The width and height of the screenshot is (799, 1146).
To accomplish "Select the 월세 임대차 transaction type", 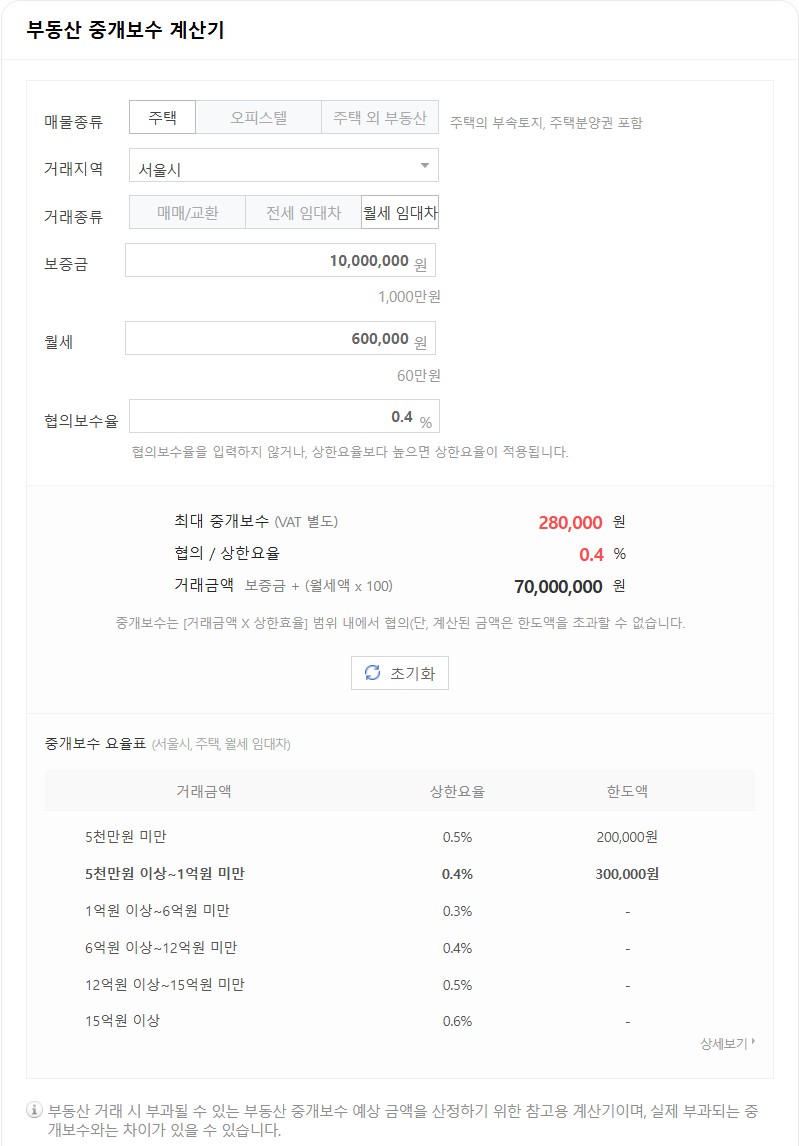I will [400, 212].
